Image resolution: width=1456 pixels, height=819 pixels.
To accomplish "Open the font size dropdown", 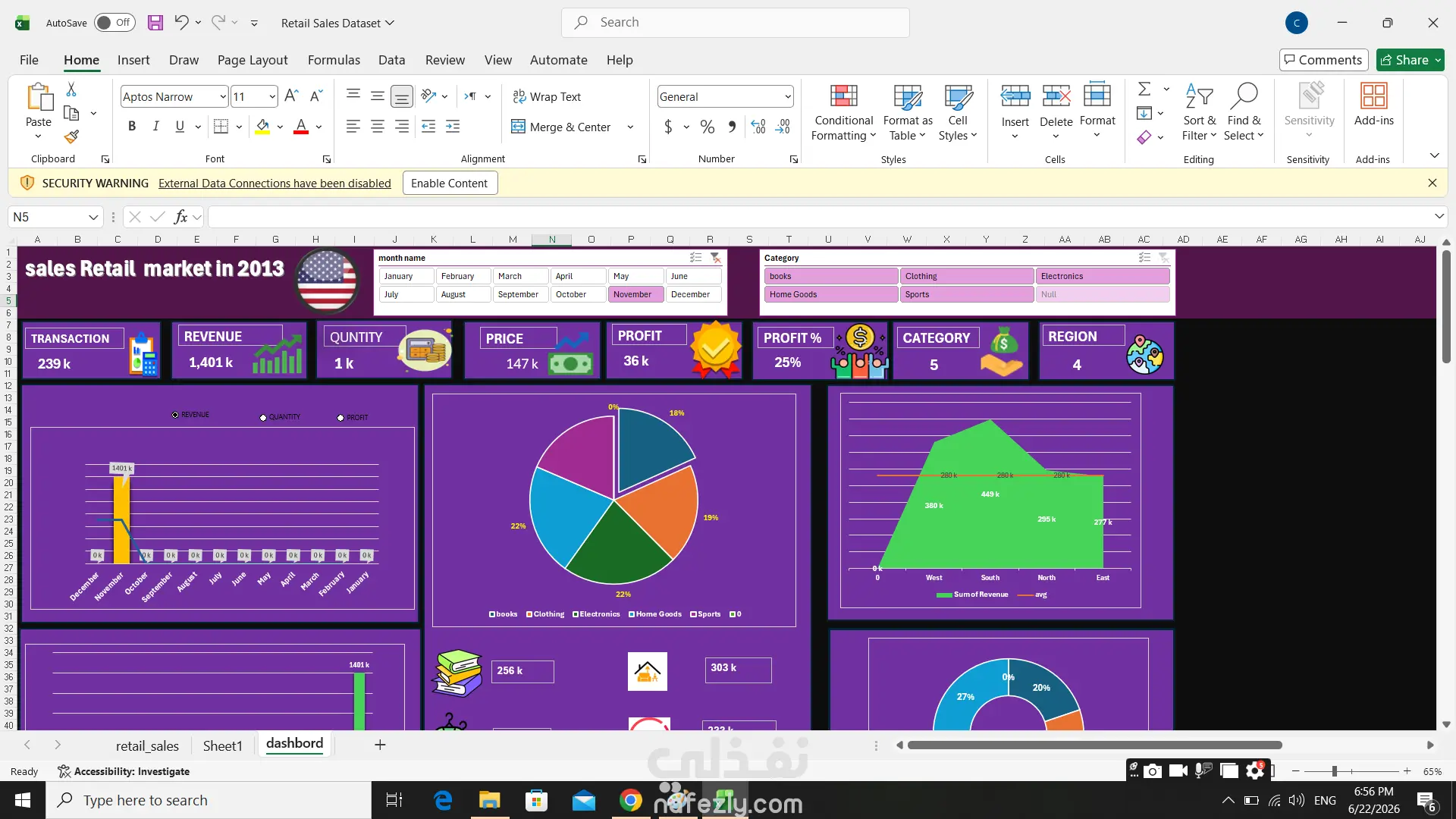I will 272,96.
